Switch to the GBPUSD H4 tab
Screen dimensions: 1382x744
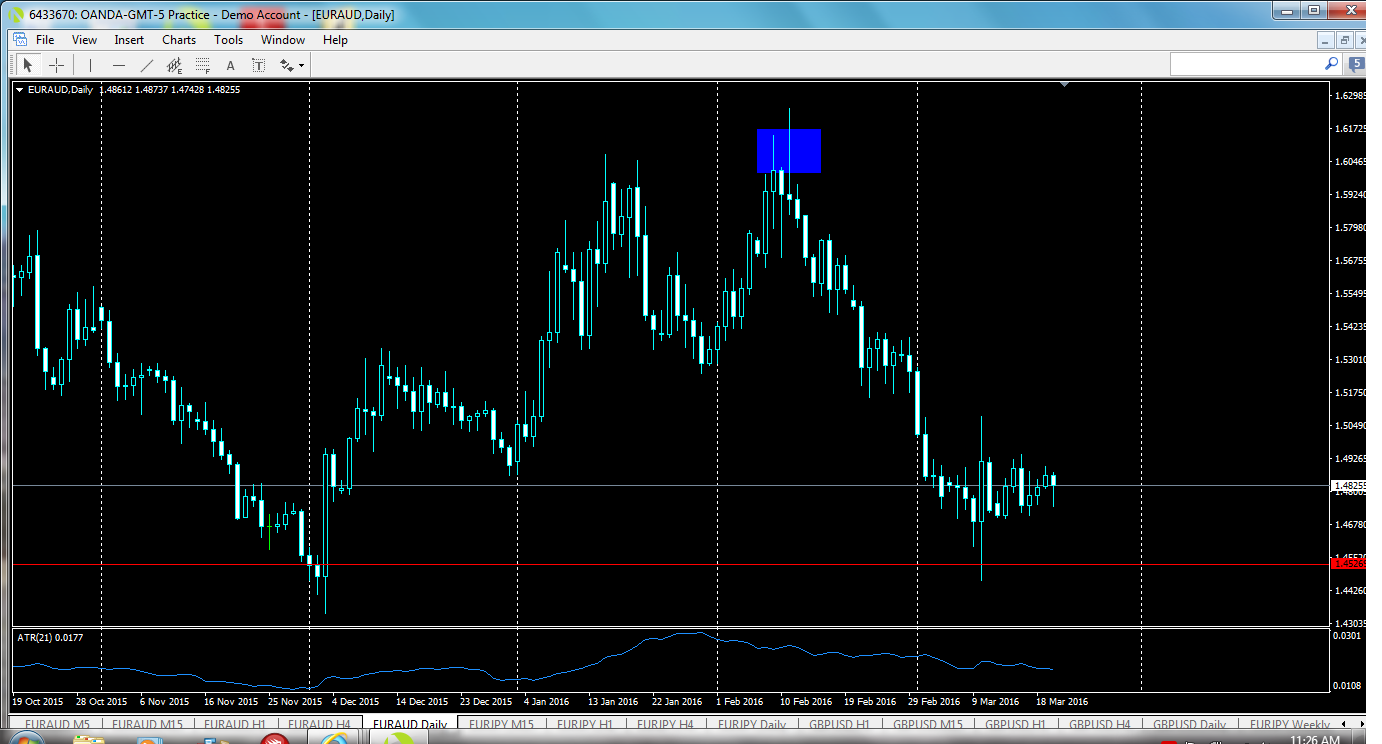[x=1099, y=724]
